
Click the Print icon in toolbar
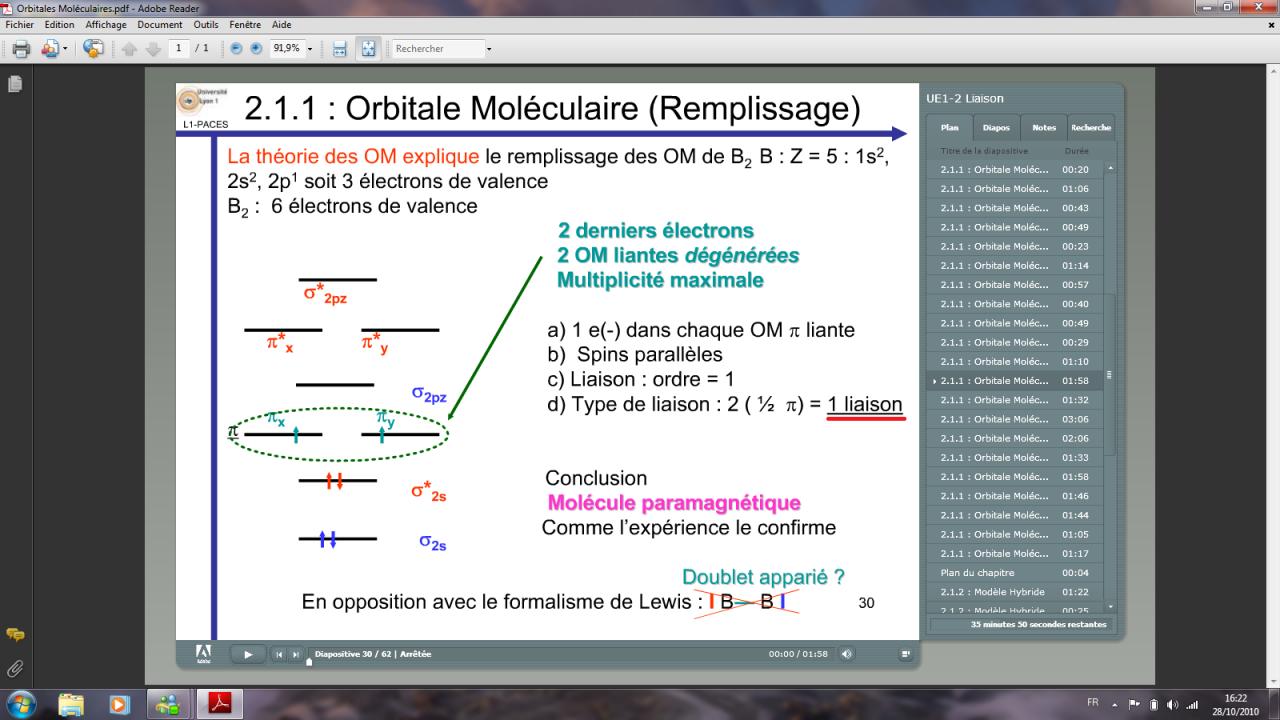point(20,48)
